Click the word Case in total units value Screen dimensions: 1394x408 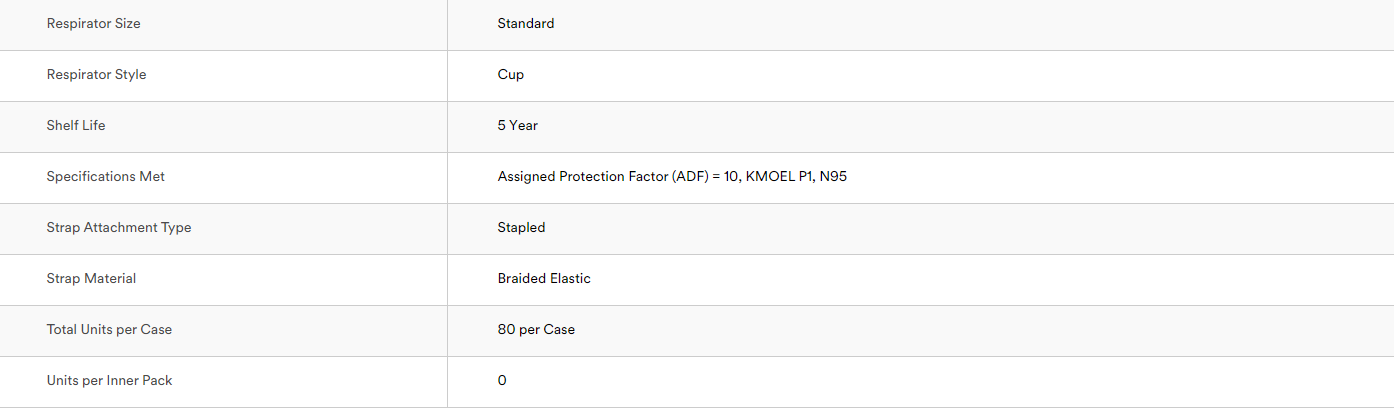[x=559, y=330]
